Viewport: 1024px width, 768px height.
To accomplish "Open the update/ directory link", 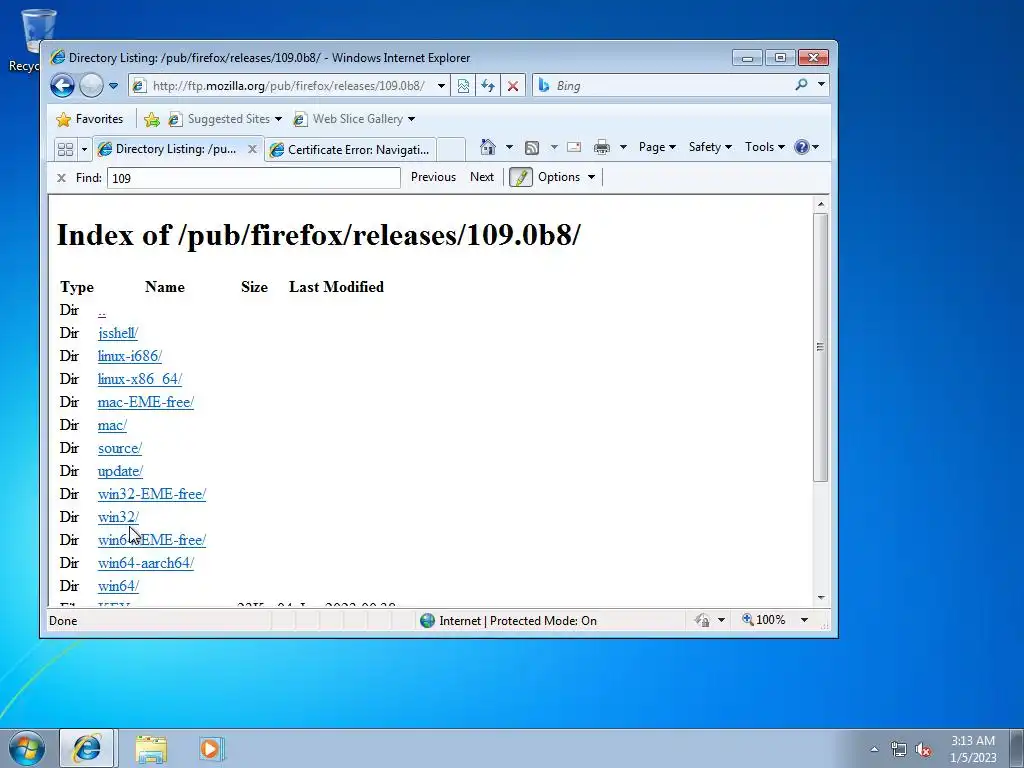I will (120, 471).
